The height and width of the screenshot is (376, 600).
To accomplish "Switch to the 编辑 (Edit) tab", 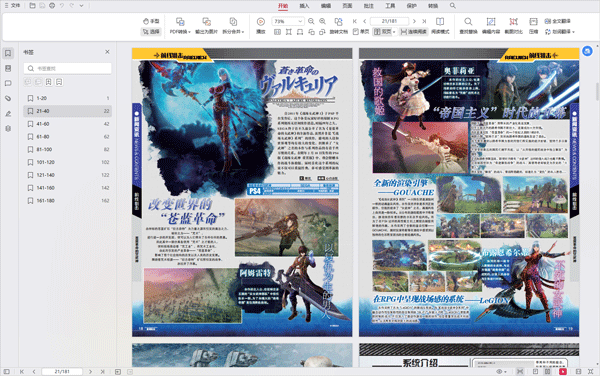I will (326, 6).
